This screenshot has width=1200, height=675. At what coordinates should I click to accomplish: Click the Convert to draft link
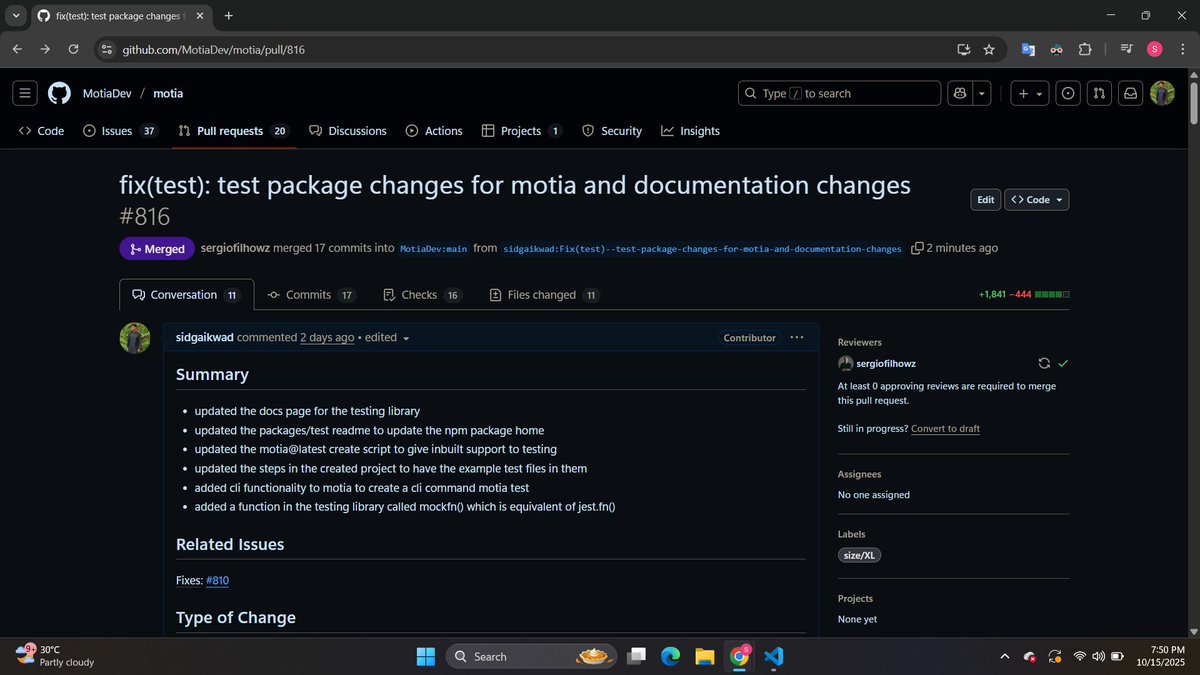click(946, 428)
